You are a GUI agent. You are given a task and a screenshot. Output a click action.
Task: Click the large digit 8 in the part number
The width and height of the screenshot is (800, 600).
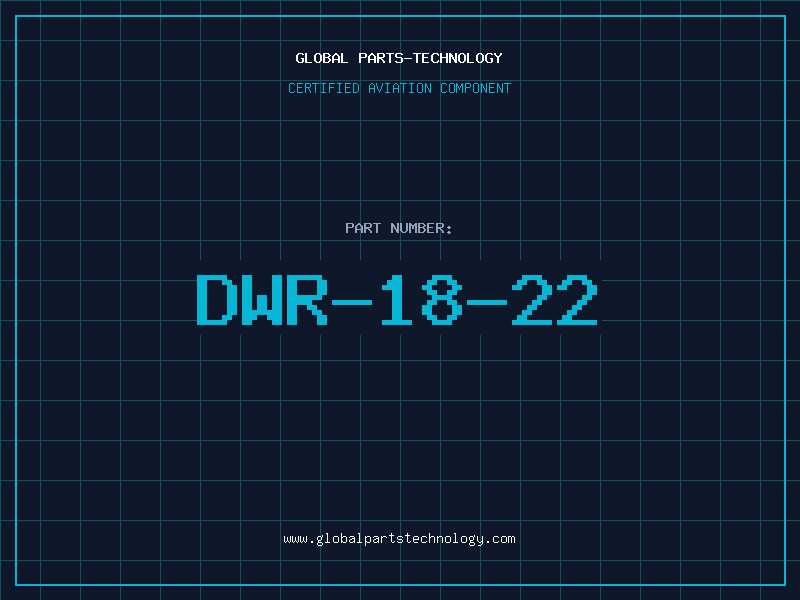point(441,300)
